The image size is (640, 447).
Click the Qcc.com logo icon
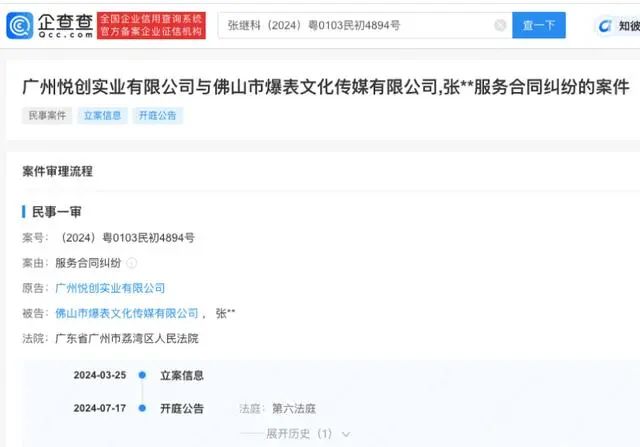(20, 26)
